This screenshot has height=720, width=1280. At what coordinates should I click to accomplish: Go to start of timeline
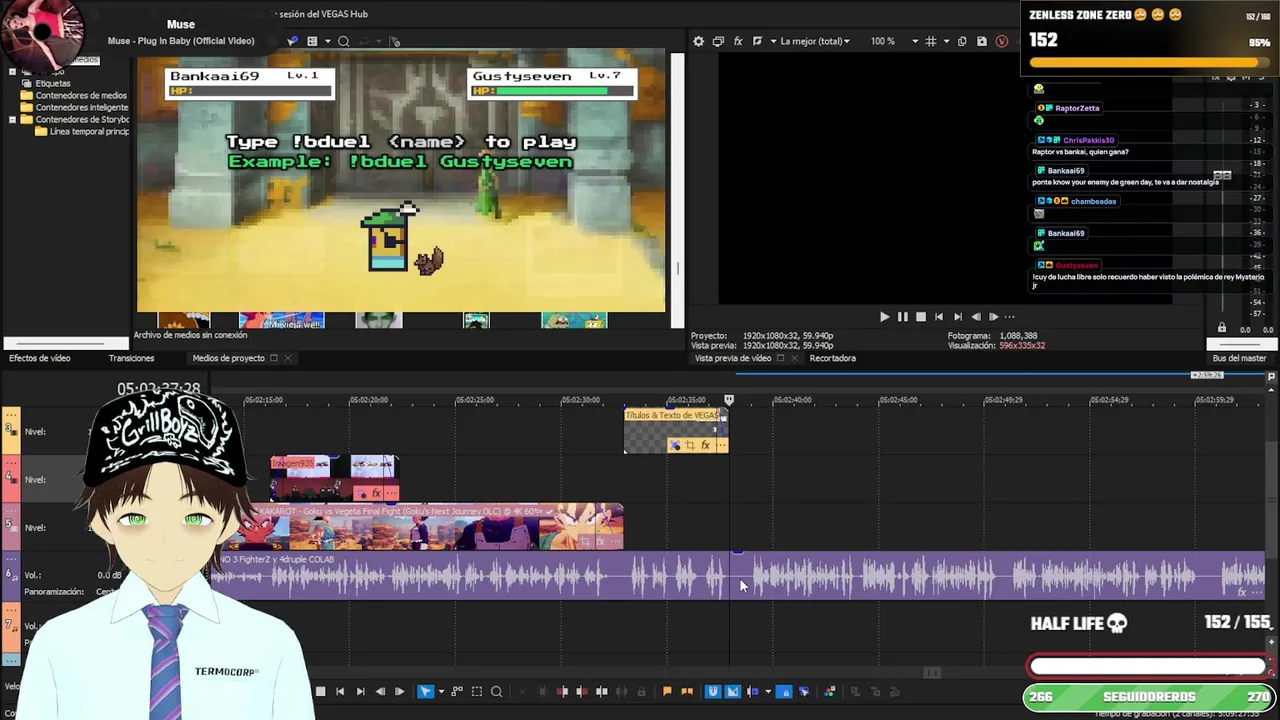(340, 691)
